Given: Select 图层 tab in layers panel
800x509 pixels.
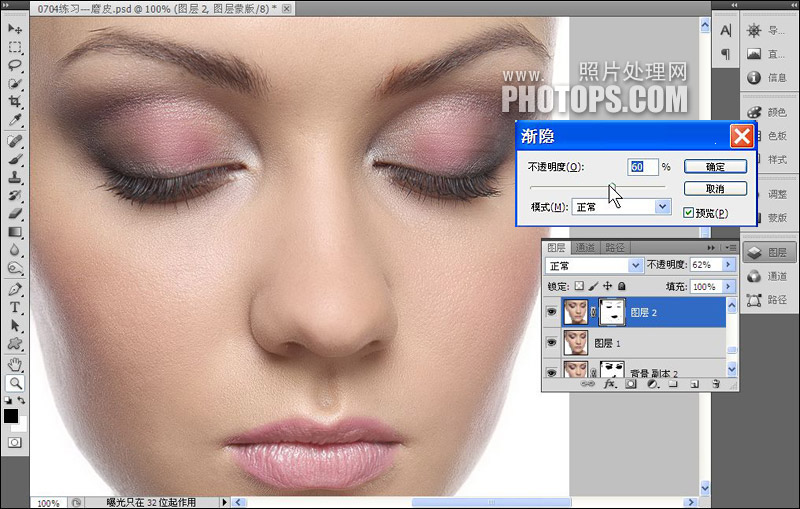Looking at the screenshot, I should point(556,247).
